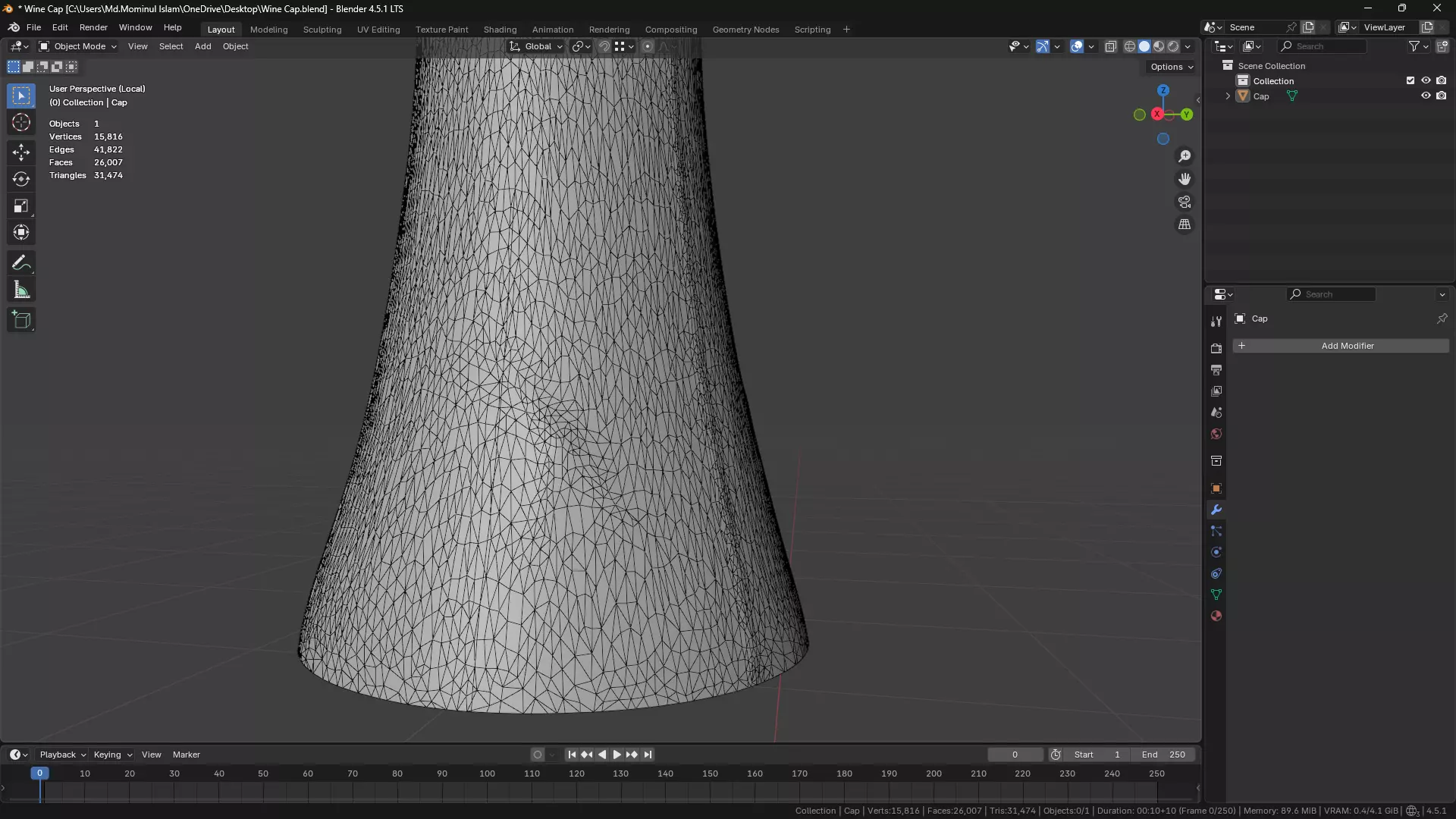The height and width of the screenshot is (819, 1456).
Task: Open the Particles properties tab
Action: [1216, 531]
